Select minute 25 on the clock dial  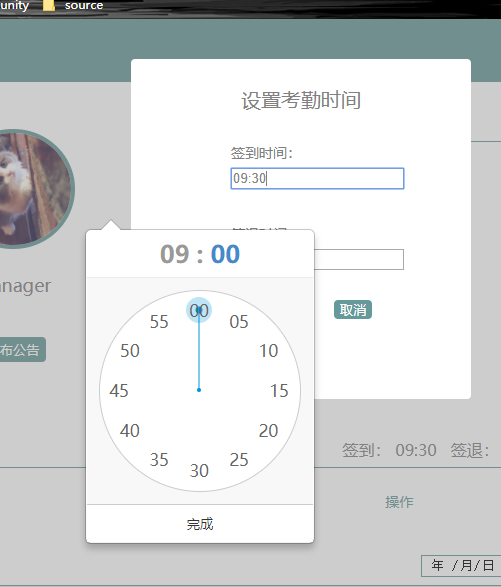(x=239, y=460)
